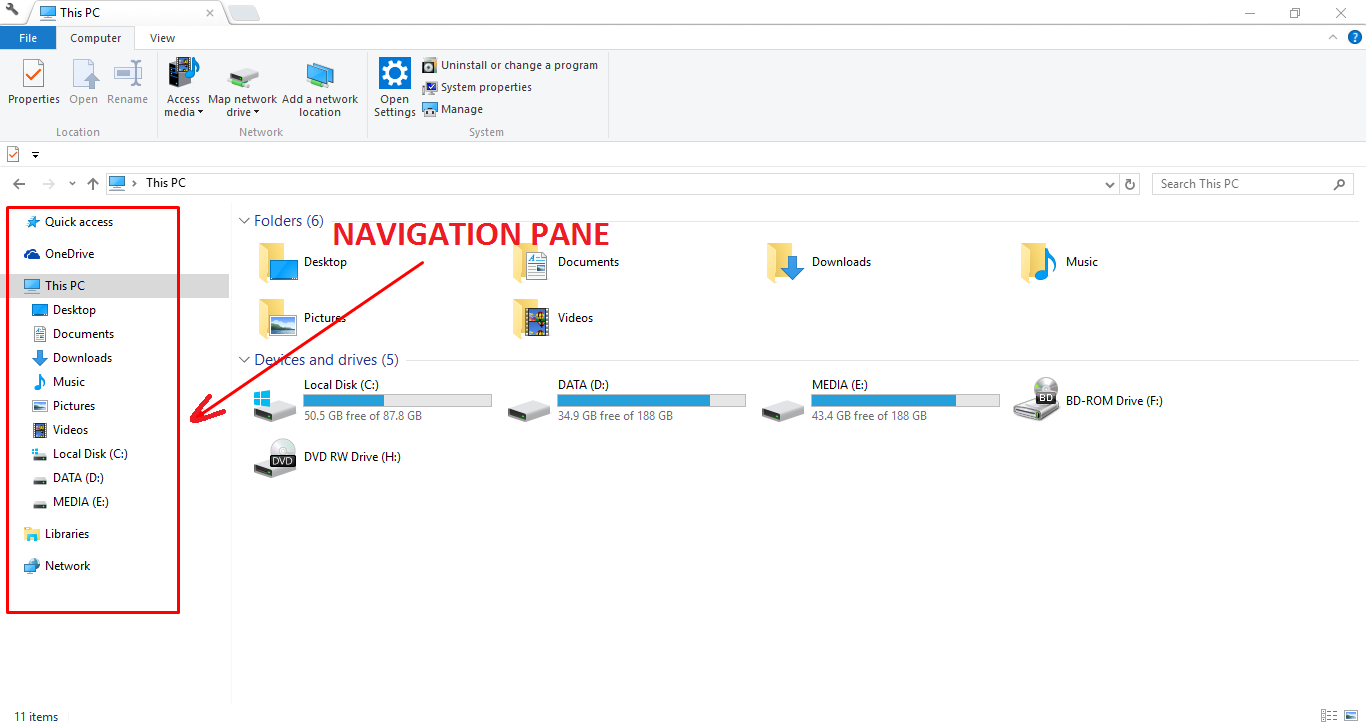Open the address bar history dropdown
Image resolution: width=1366 pixels, height=727 pixels.
click(1109, 183)
